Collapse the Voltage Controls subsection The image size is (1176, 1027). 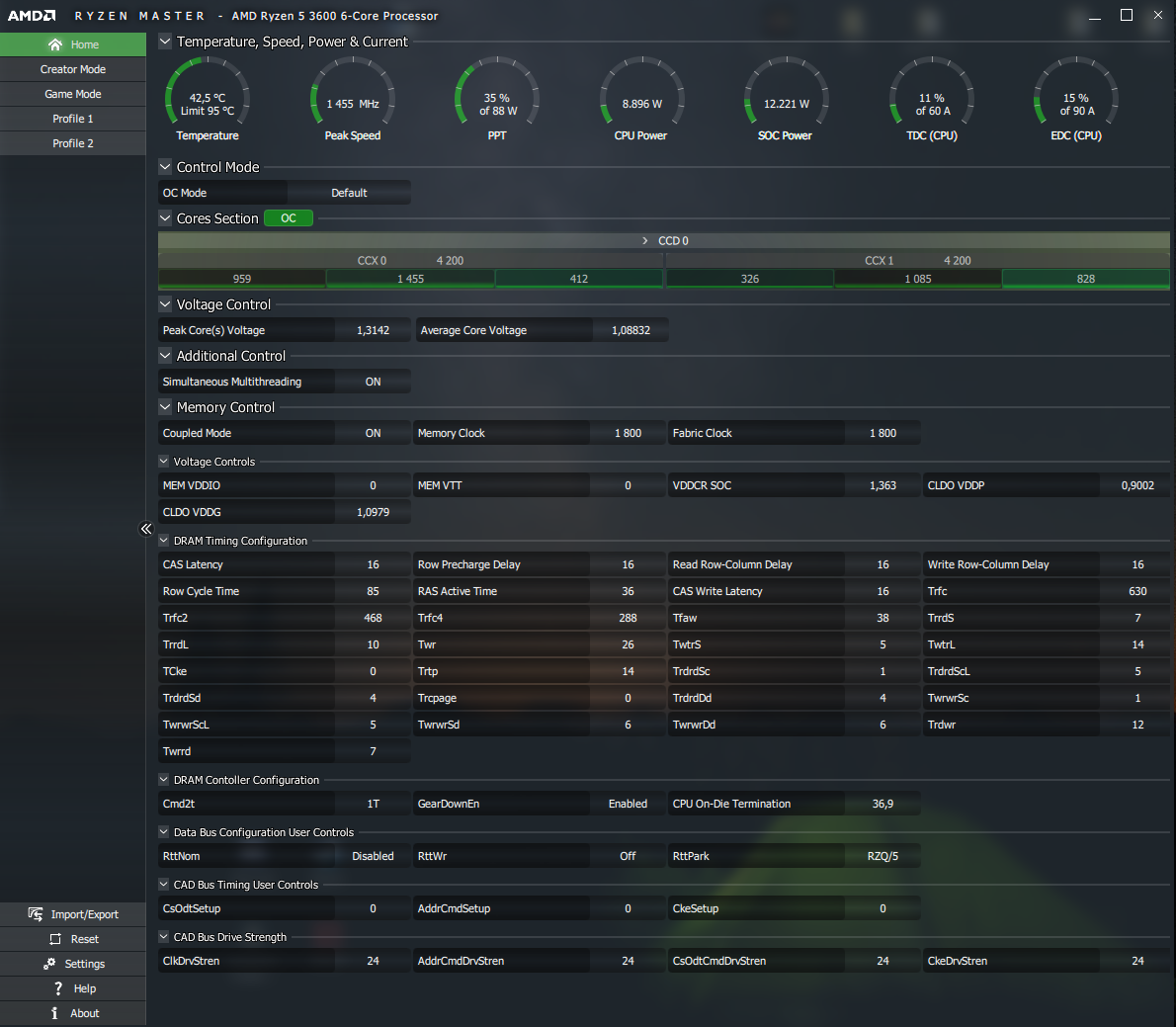(x=163, y=462)
